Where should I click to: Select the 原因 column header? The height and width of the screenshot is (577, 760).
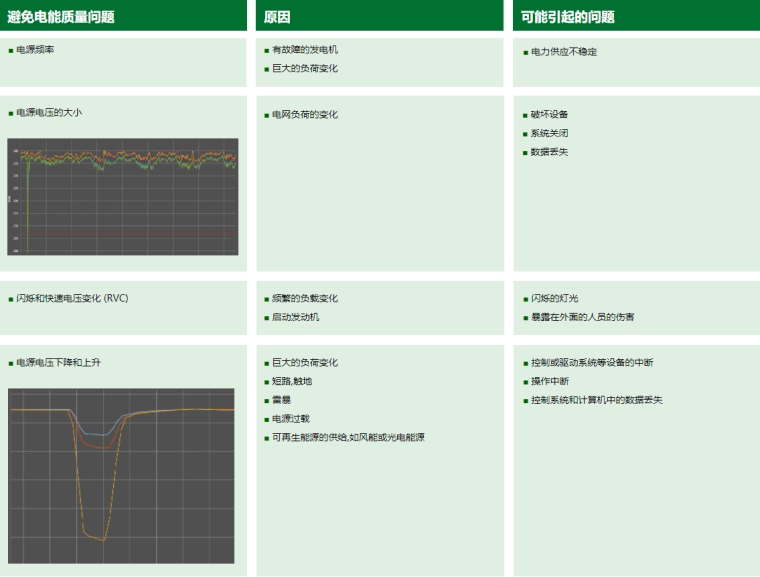(277, 17)
